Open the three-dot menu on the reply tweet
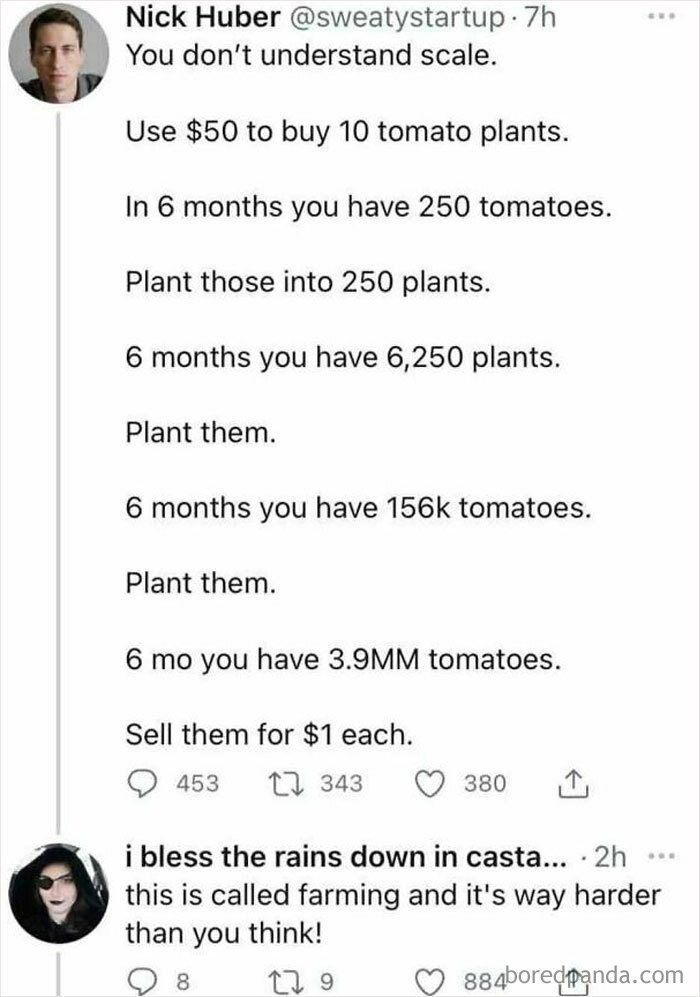 659,855
